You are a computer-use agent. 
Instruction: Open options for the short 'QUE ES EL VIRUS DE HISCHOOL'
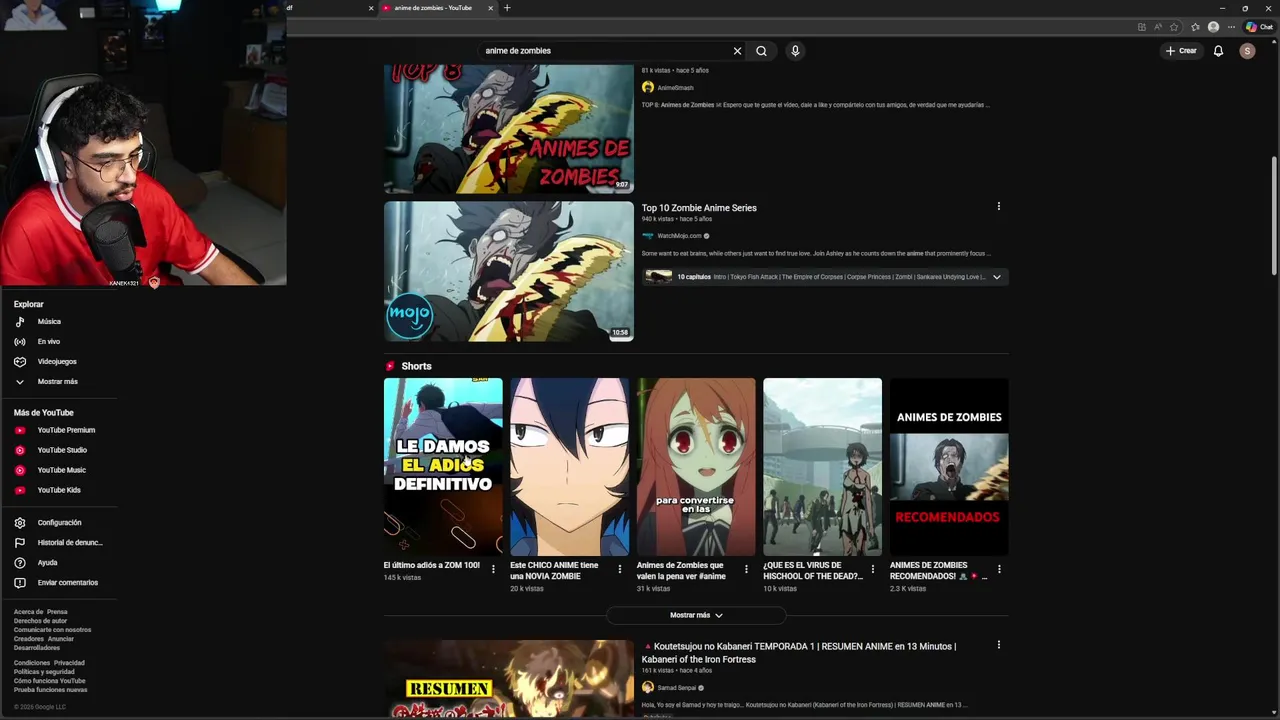(x=872, y=569)
